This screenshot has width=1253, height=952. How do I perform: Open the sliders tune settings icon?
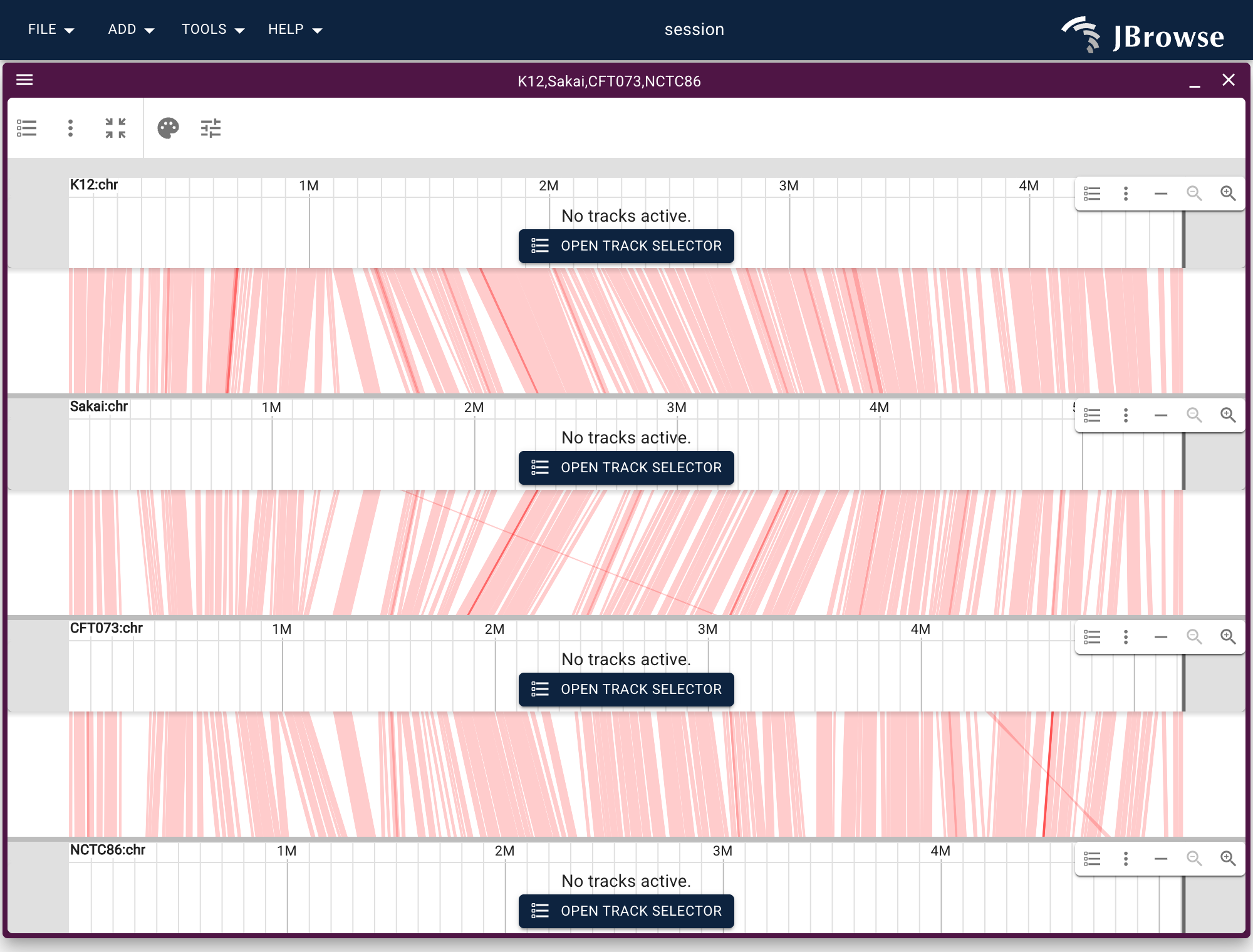coord(211,128)
